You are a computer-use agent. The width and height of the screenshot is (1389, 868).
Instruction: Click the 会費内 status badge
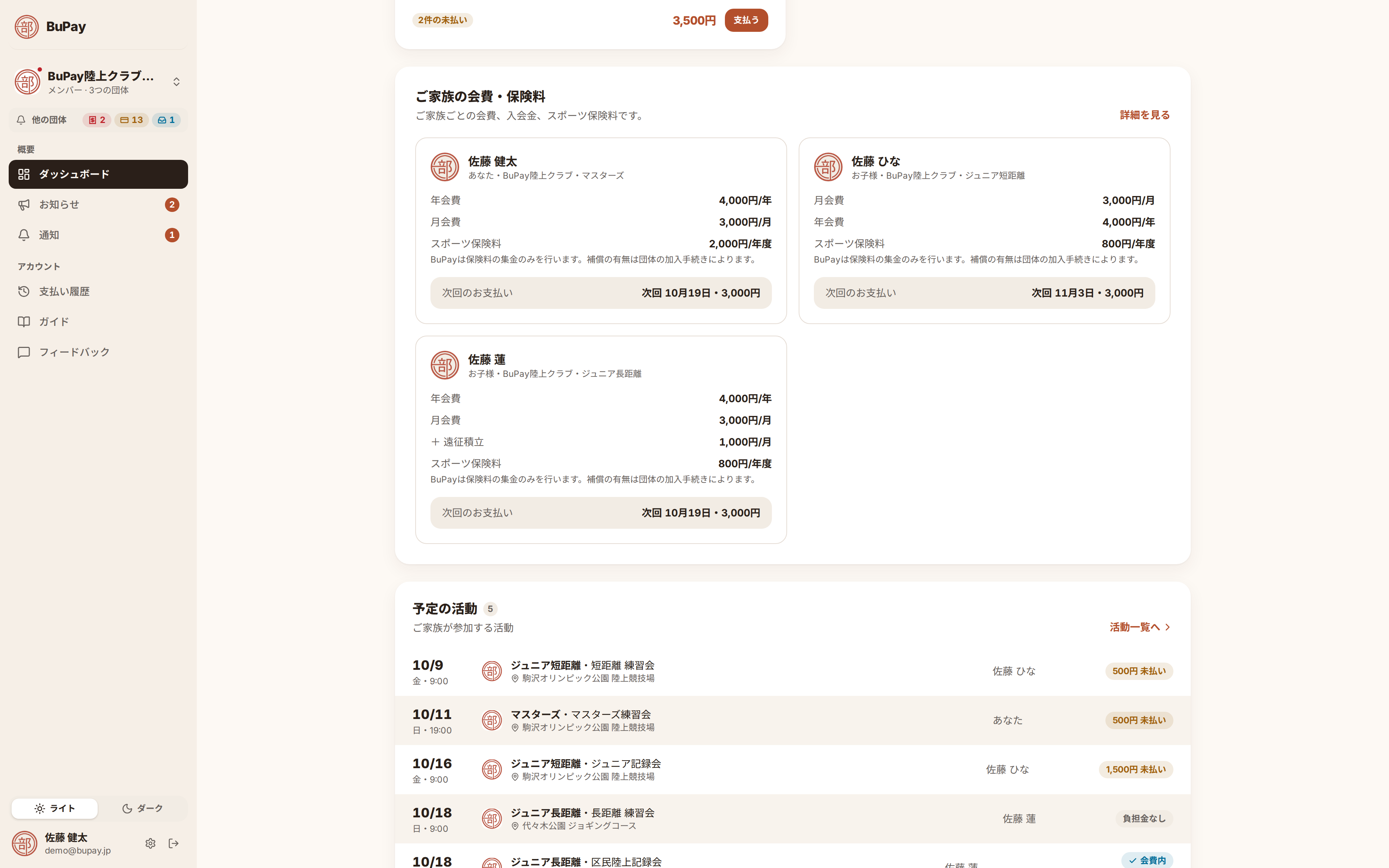[x=1147, y=860]
